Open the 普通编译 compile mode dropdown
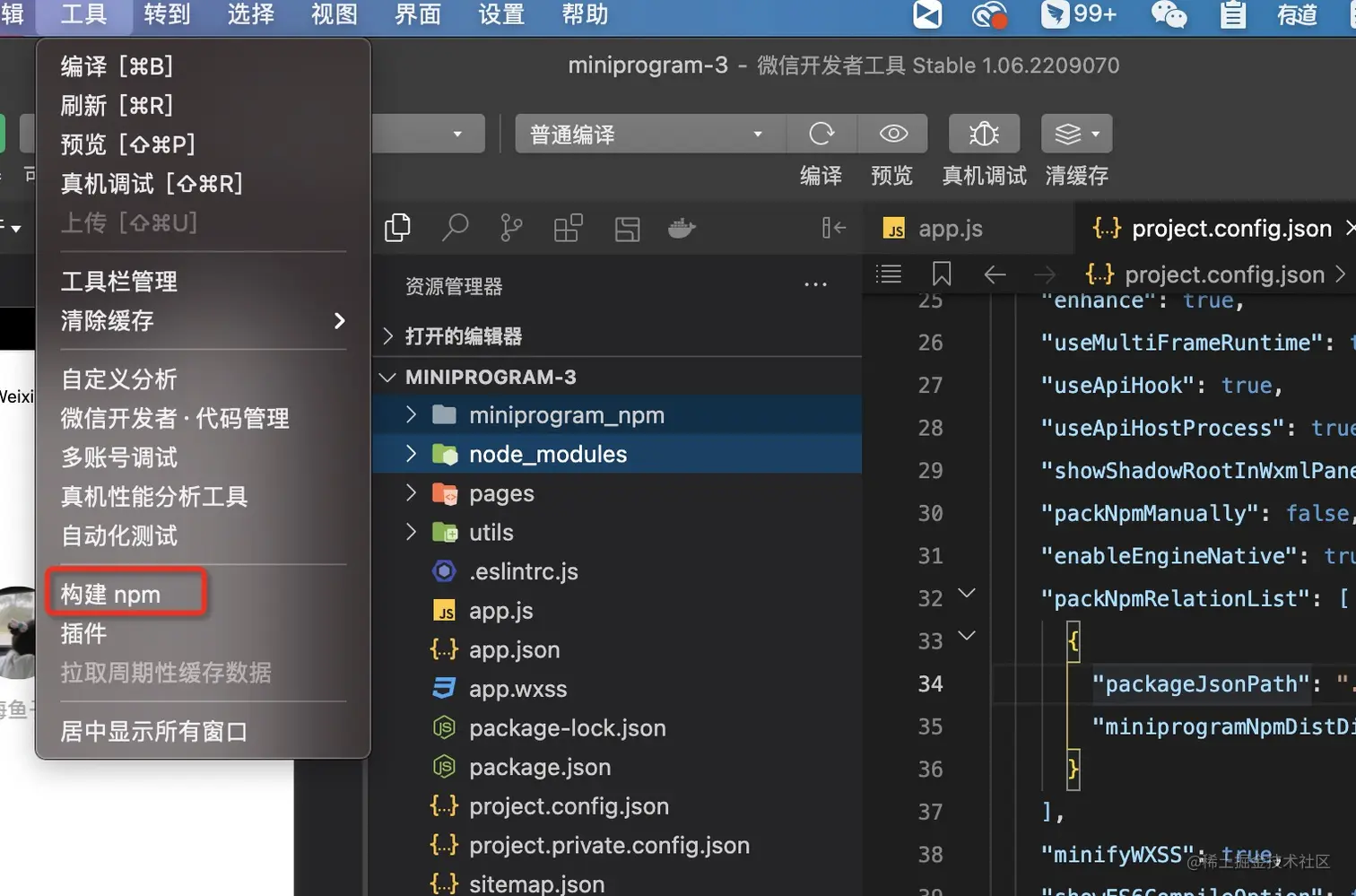This screenshot has height=896, width=1356. coord(650,134)
